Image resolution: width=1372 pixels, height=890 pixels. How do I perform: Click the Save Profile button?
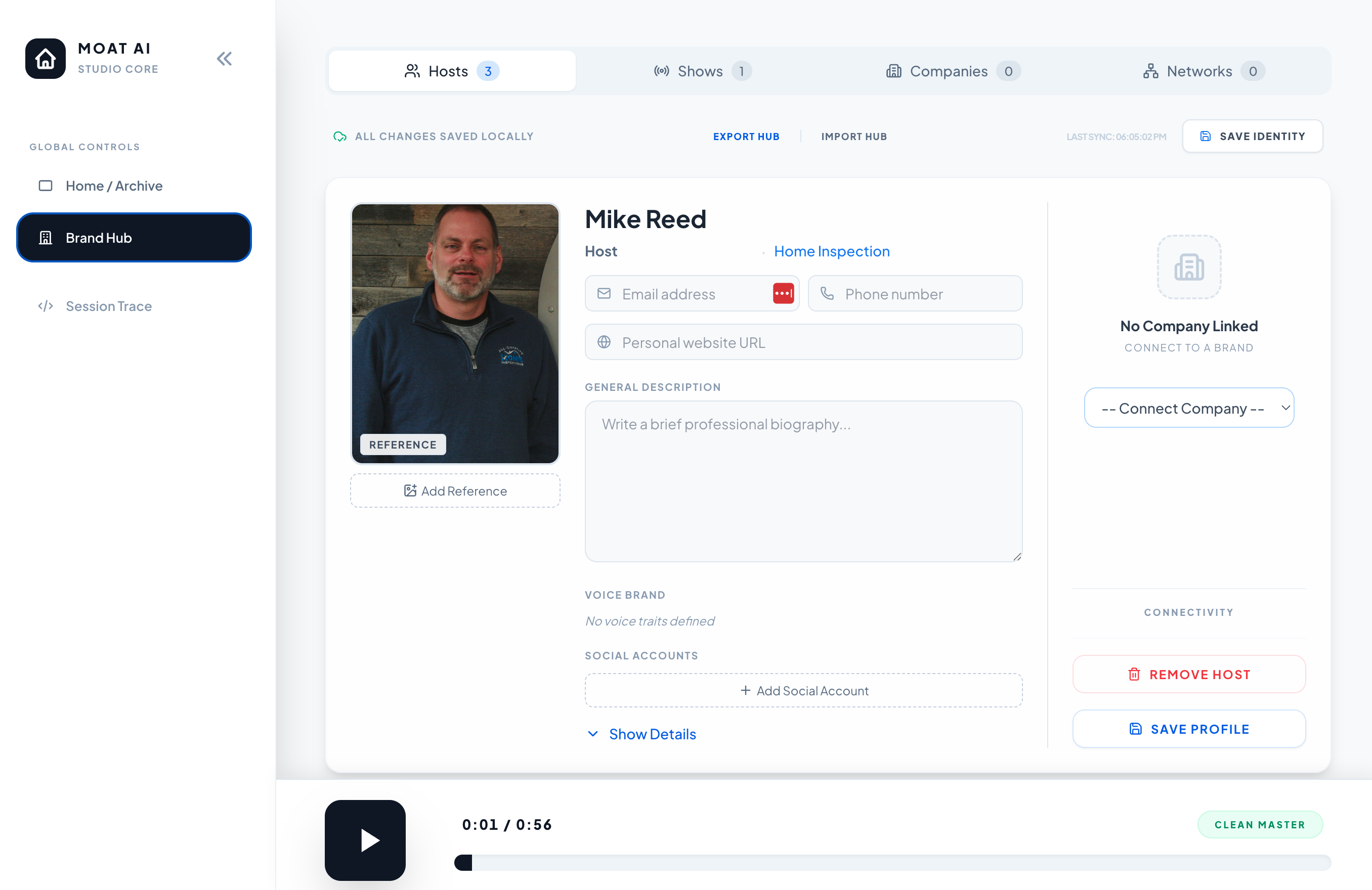click(1189, 729)
